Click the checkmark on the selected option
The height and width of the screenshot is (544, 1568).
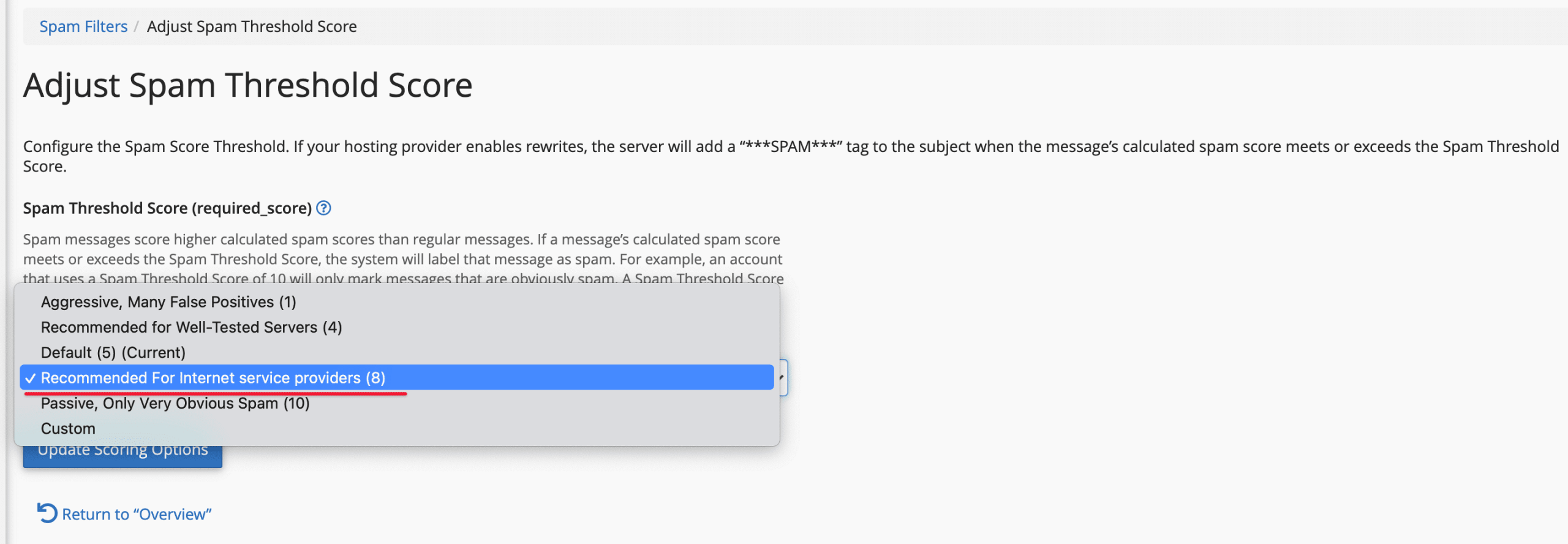(31, 378)
